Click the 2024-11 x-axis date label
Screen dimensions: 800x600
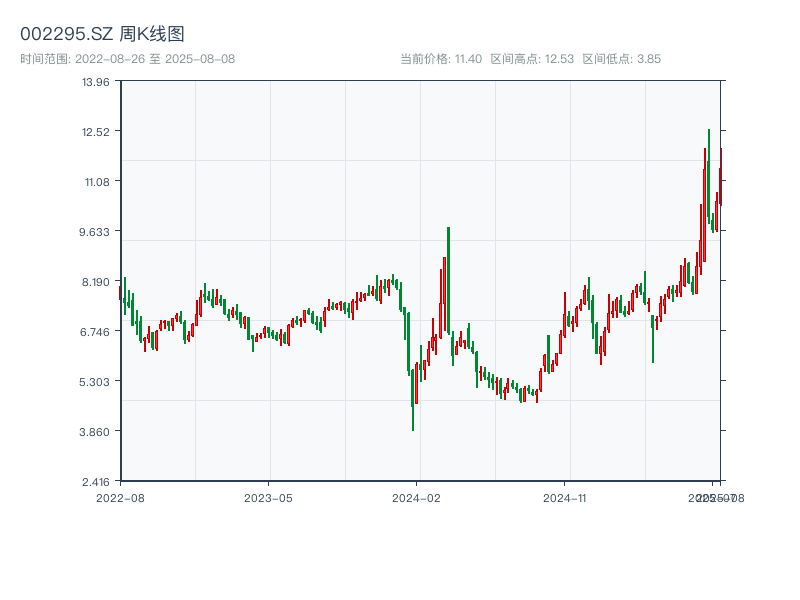pyautogui.click(x=565, y=497)
